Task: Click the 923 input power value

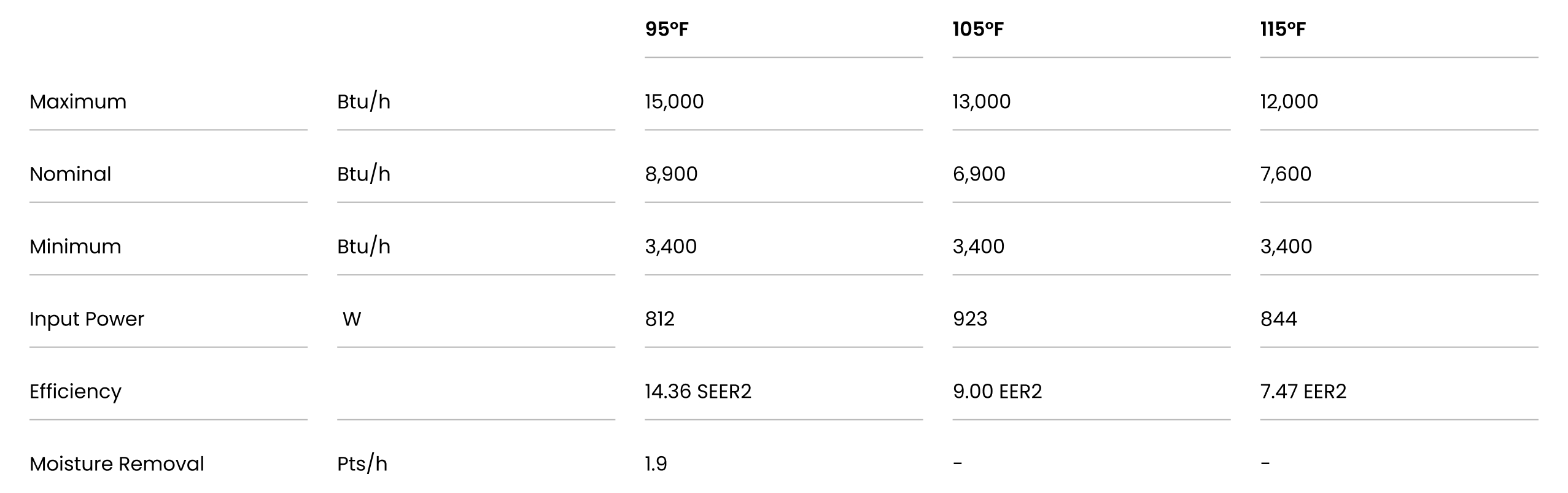Action: click(970, 319)
